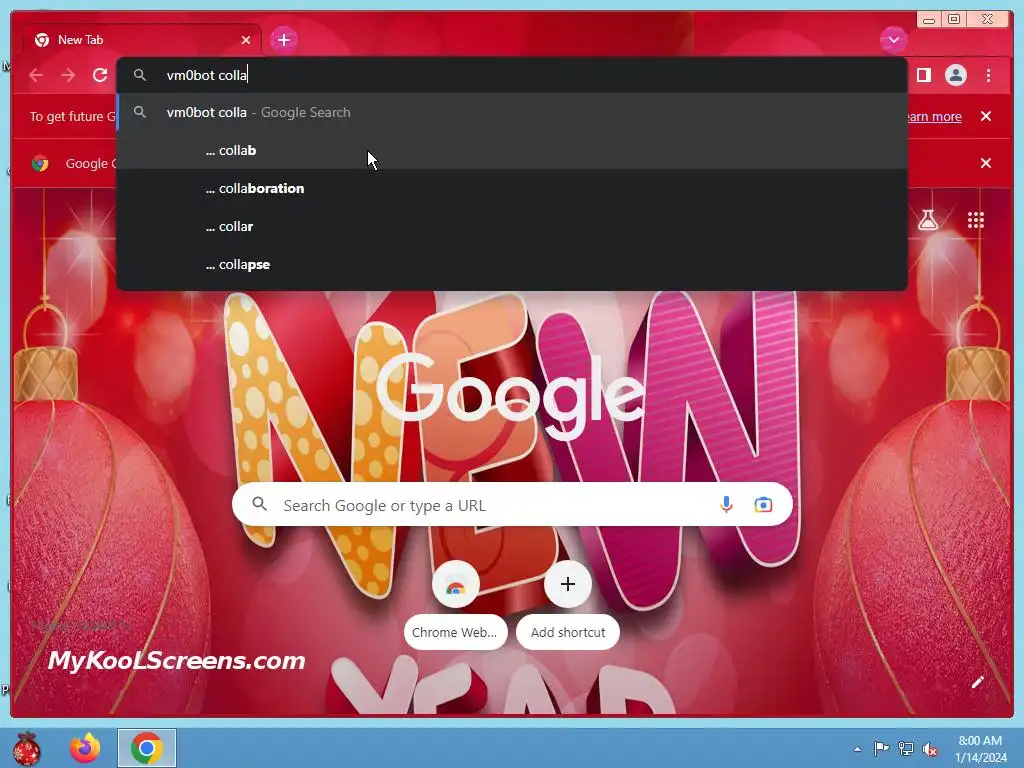Open the Chrome Web Store shortcut
The image size is (1024, 768).
(455, 584)
